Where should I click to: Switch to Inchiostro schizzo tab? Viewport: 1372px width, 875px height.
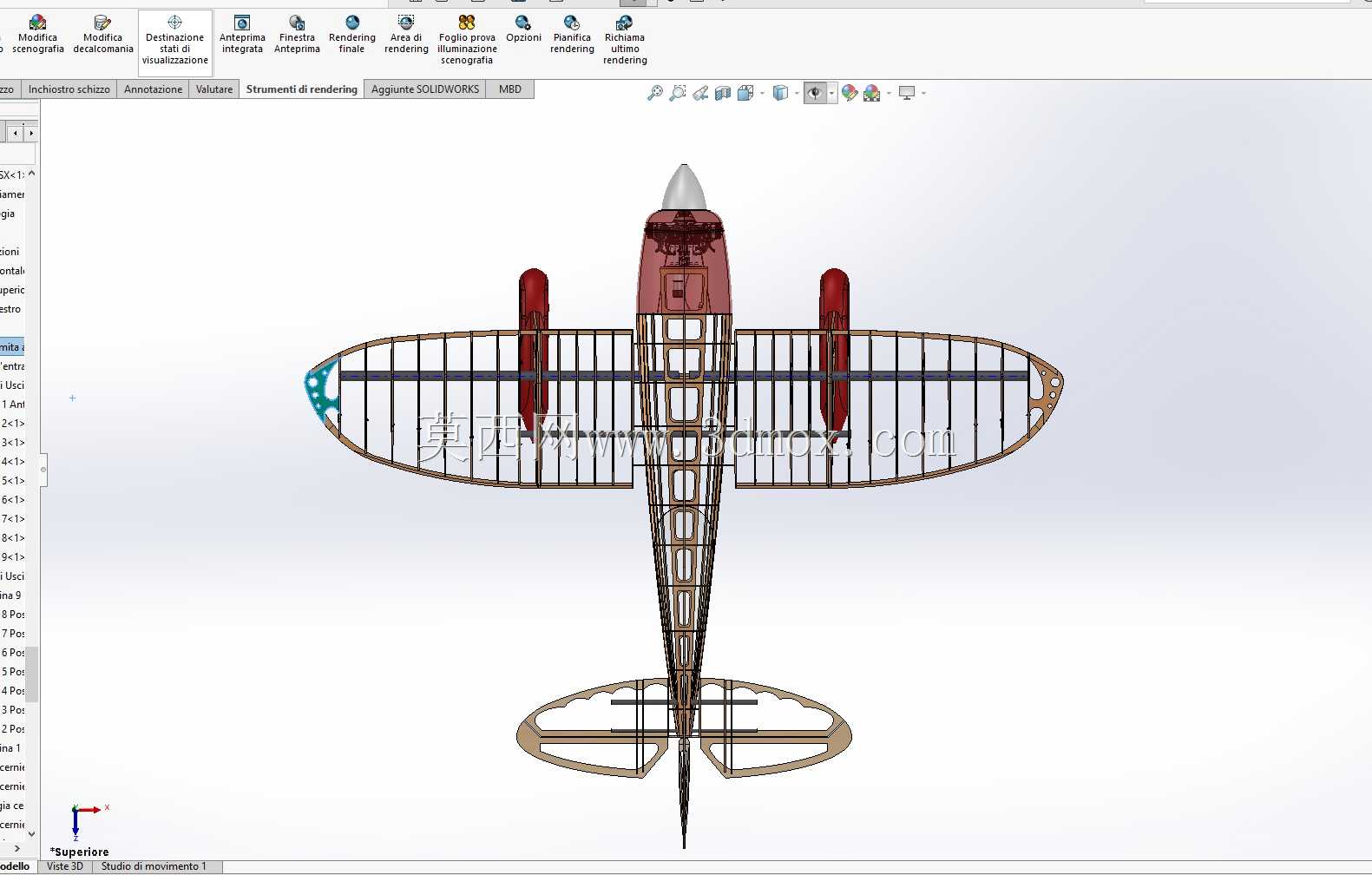tap(69, 89)
